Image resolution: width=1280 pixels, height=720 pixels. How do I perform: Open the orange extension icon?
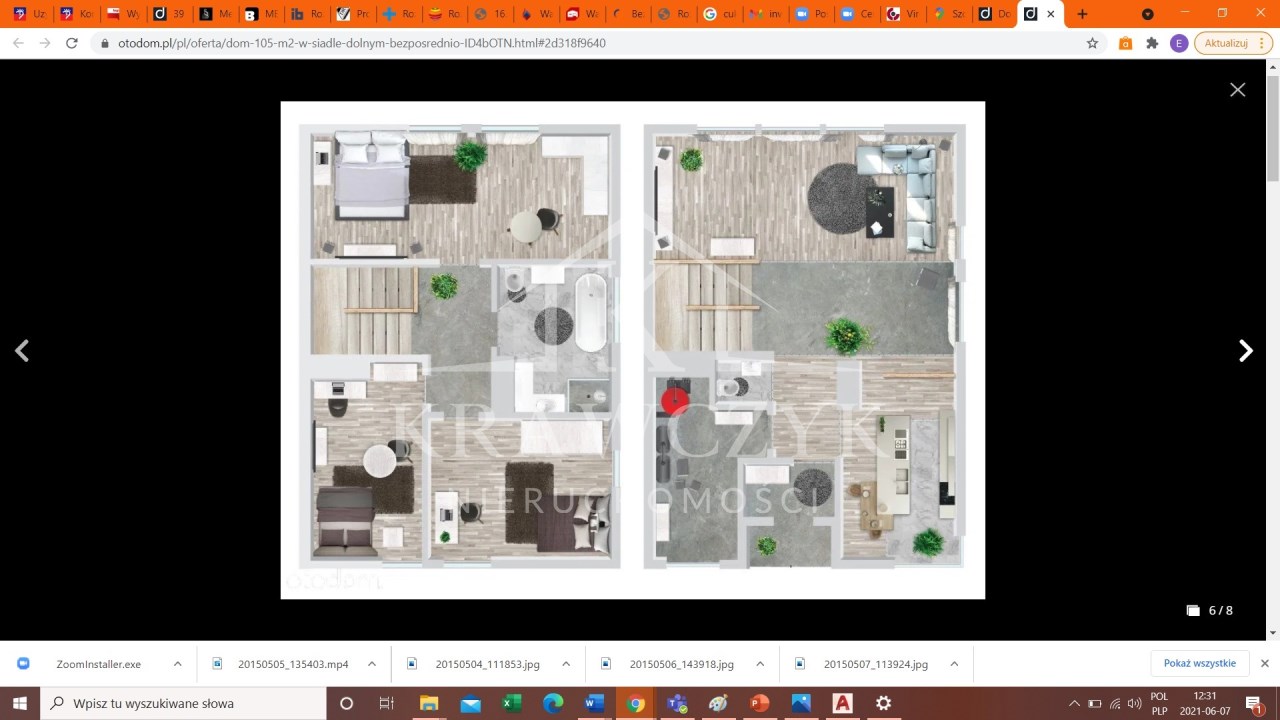[x=1125, y=43]
